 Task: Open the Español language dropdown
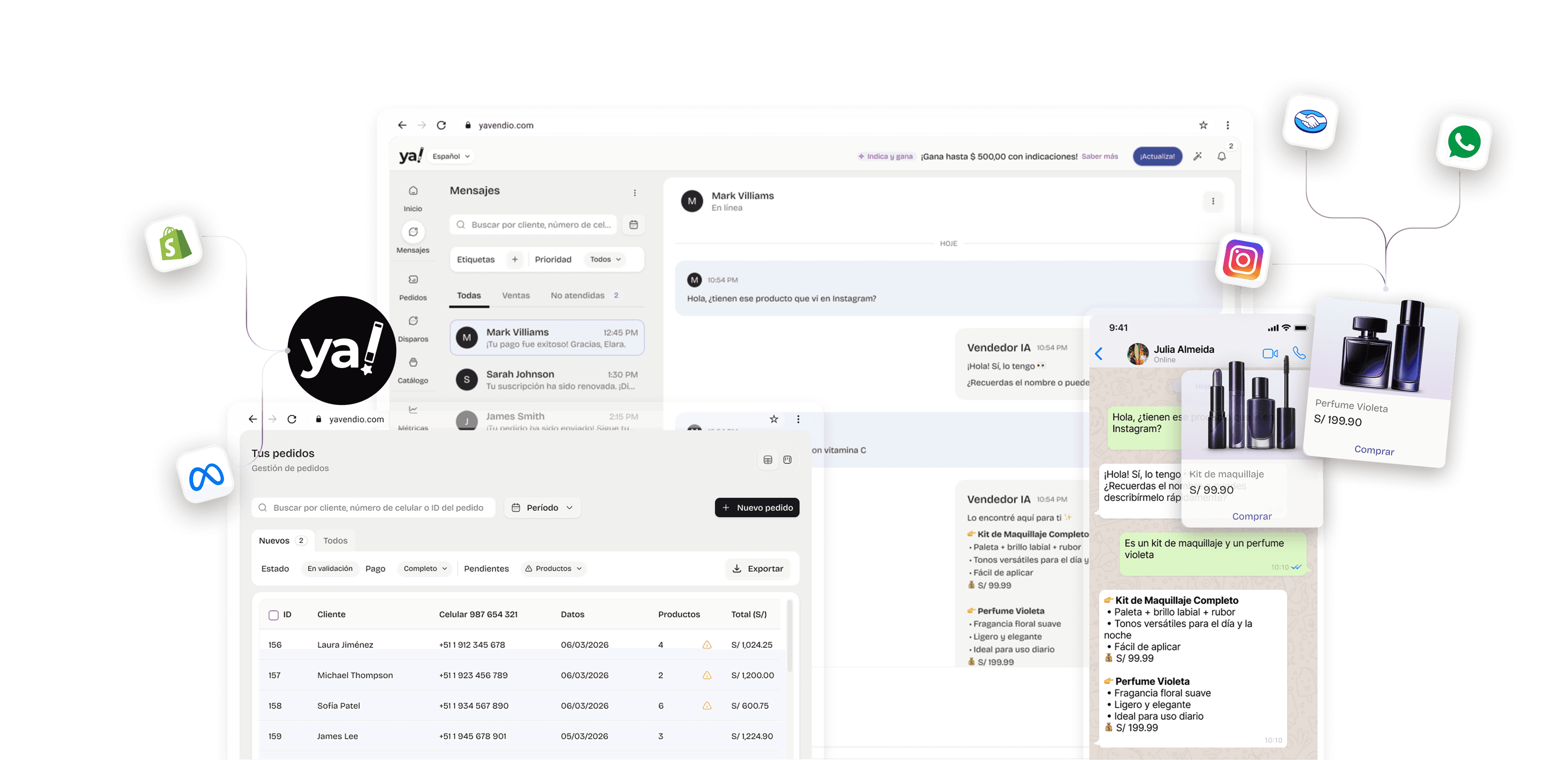click(x=451, y=156)
